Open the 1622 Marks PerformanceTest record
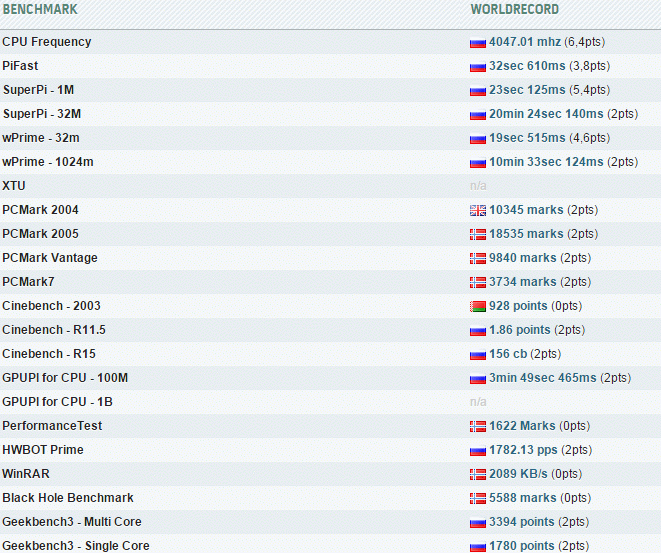The height and width of the screenshot is (553, 661). (x=522, y=426)
